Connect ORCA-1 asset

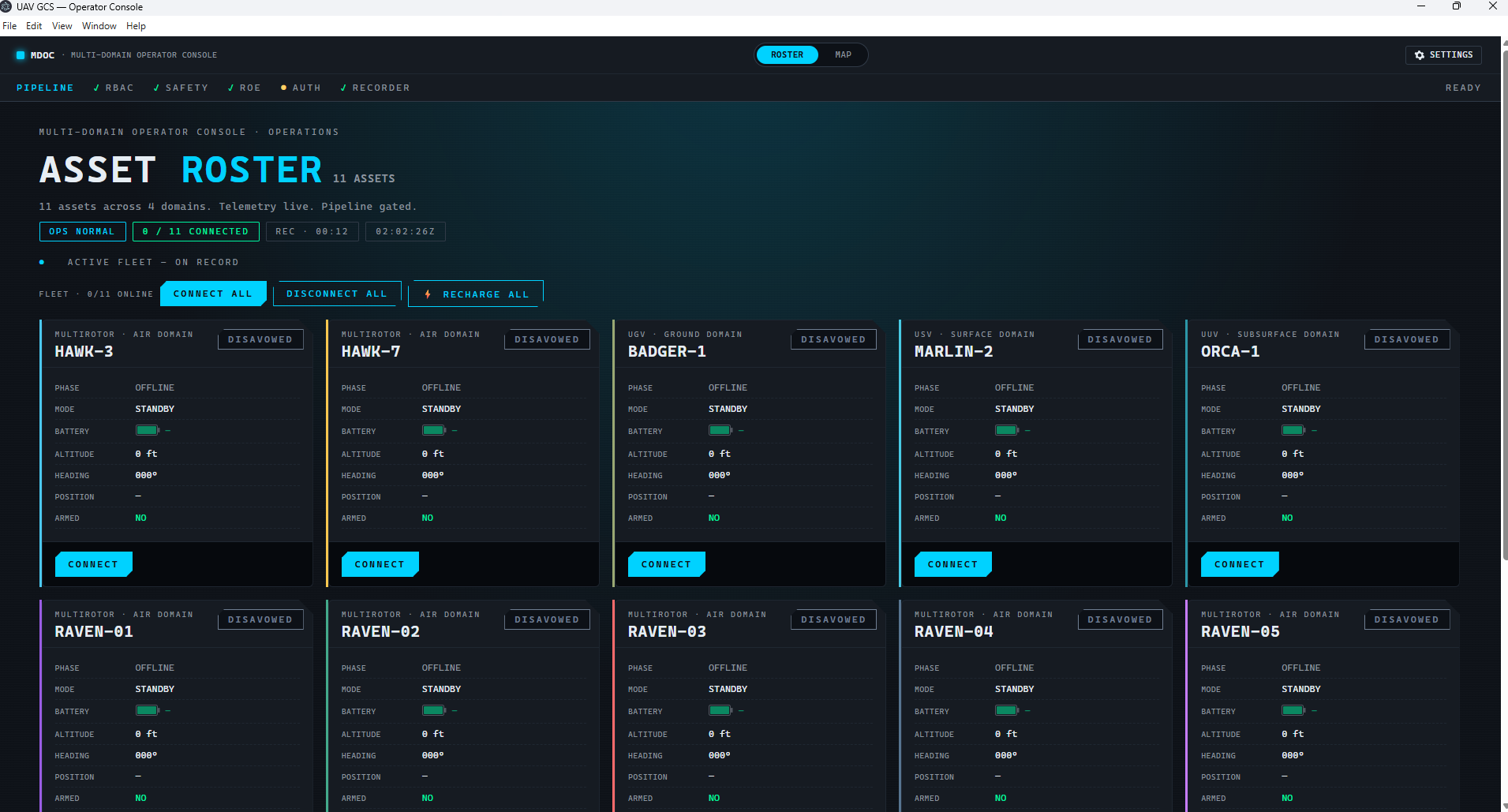(x=1239, y=564)
